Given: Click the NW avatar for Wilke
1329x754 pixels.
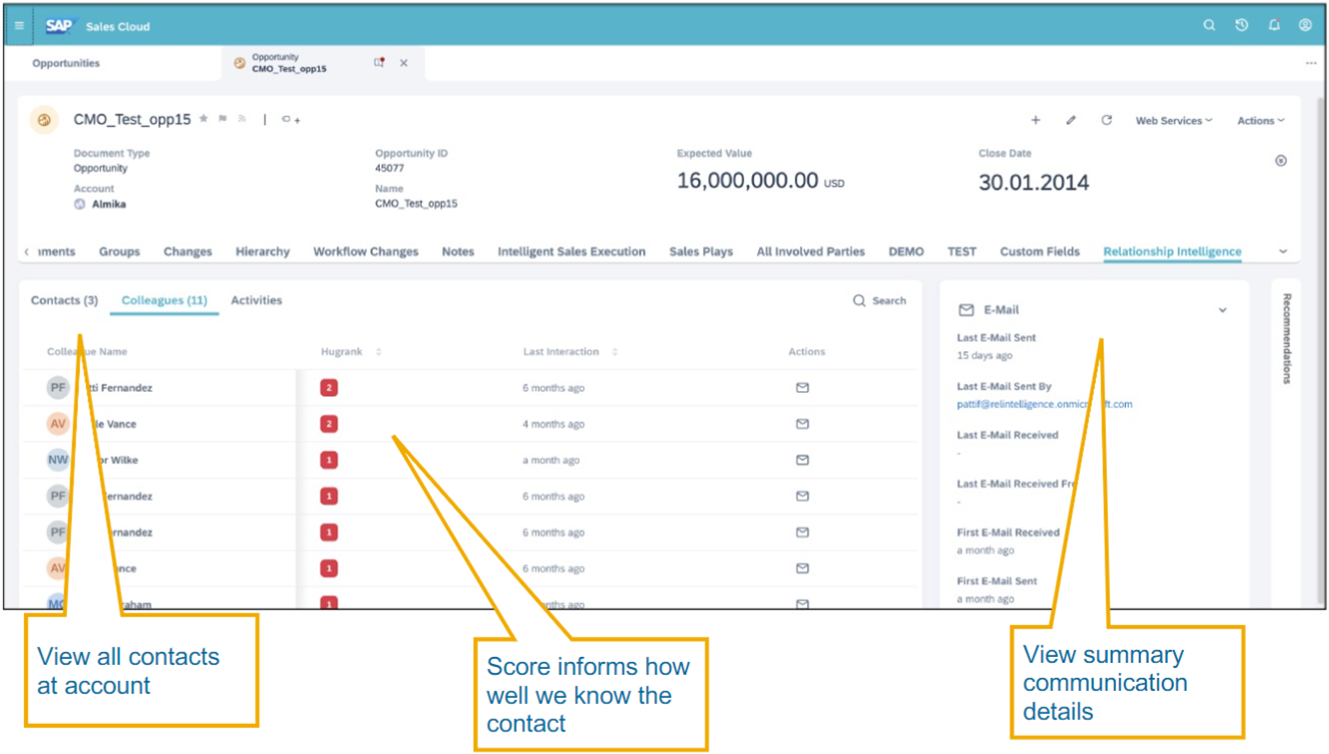Looking at the screenshot, I should click(x=58, y=460).
